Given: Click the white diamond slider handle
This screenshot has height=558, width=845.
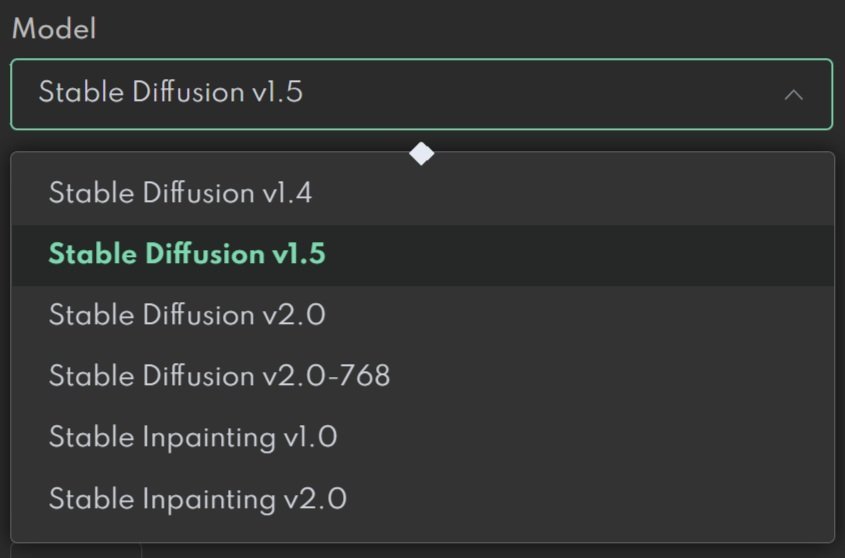Looking at the screenshot, I should (421, 154).
